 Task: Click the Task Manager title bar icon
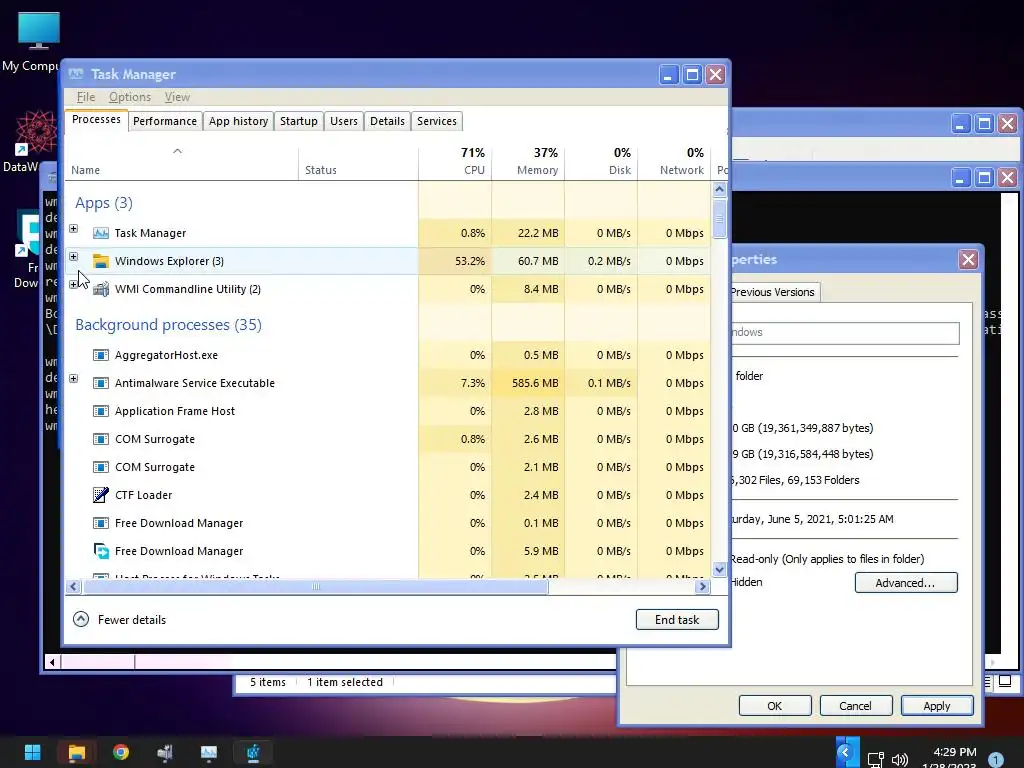pyautogui.click(x=76, y=74)
